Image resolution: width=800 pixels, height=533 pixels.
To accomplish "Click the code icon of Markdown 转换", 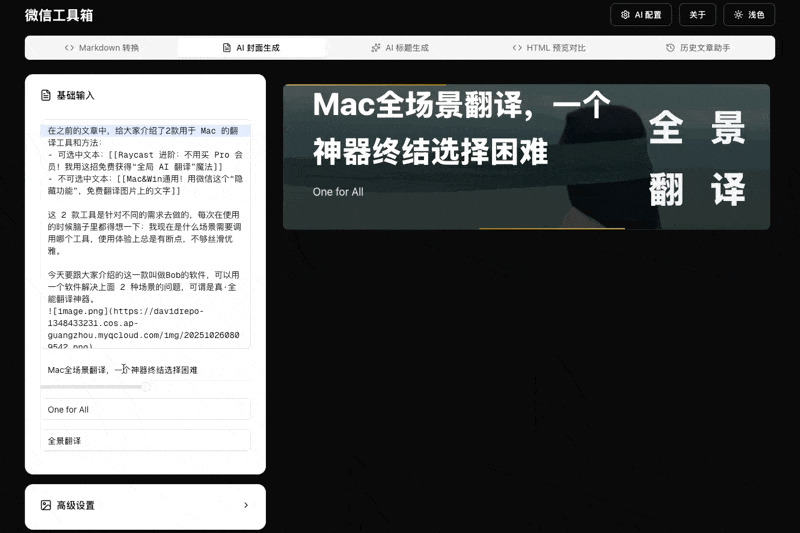I will click(x=69, y=48).
